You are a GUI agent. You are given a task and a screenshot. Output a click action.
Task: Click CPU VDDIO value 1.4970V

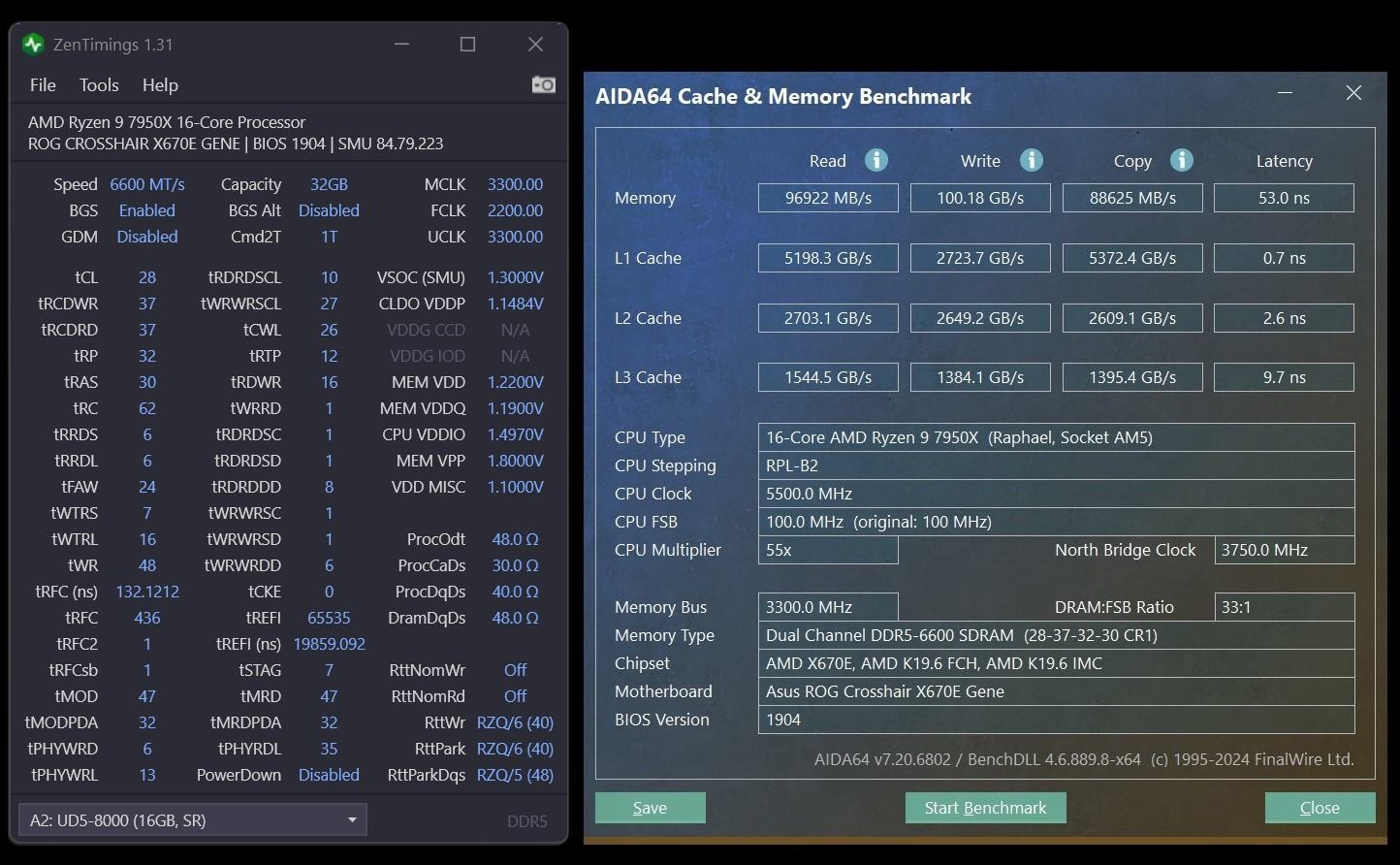pyautogui.click(x=515, y=434)
